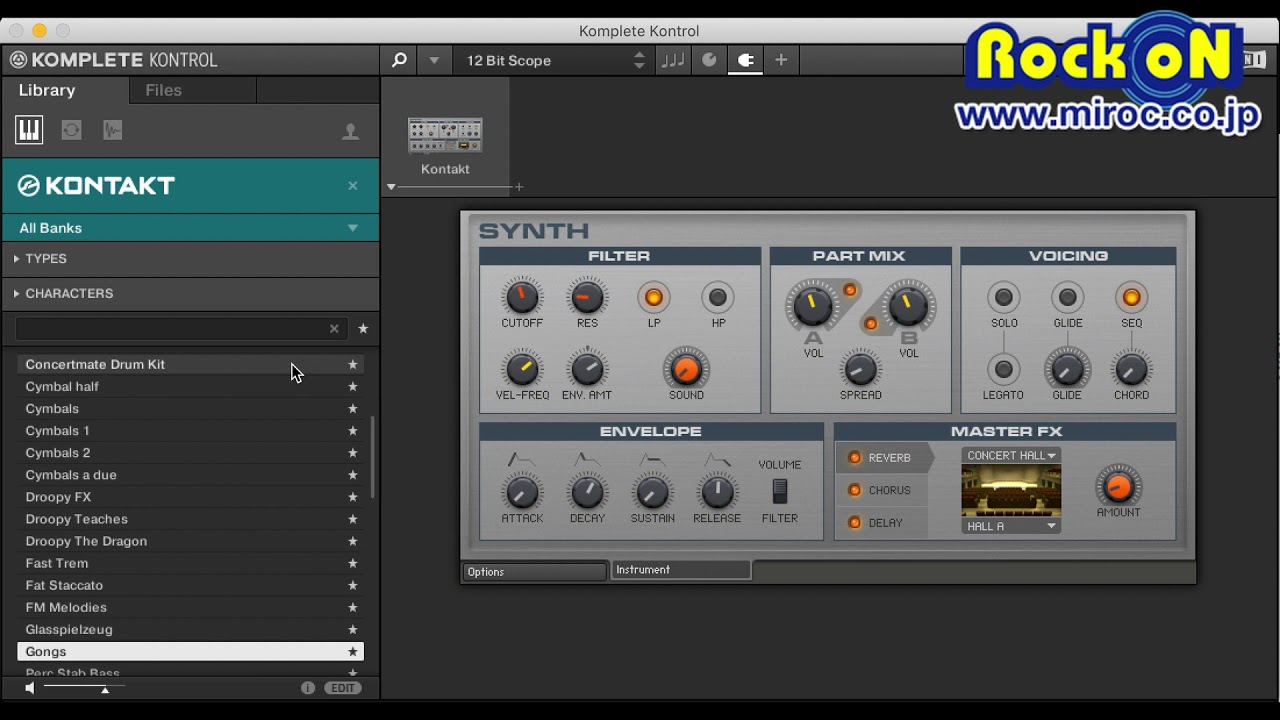Click the ATTACK envelope knob

(521, 492)
